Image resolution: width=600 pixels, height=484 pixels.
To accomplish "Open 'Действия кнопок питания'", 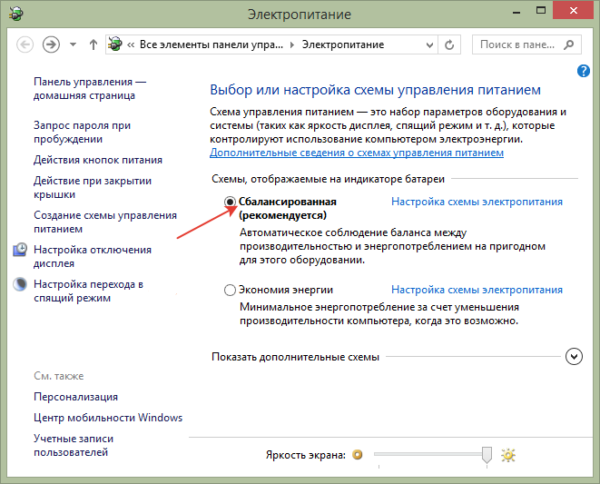I will 98,160.
